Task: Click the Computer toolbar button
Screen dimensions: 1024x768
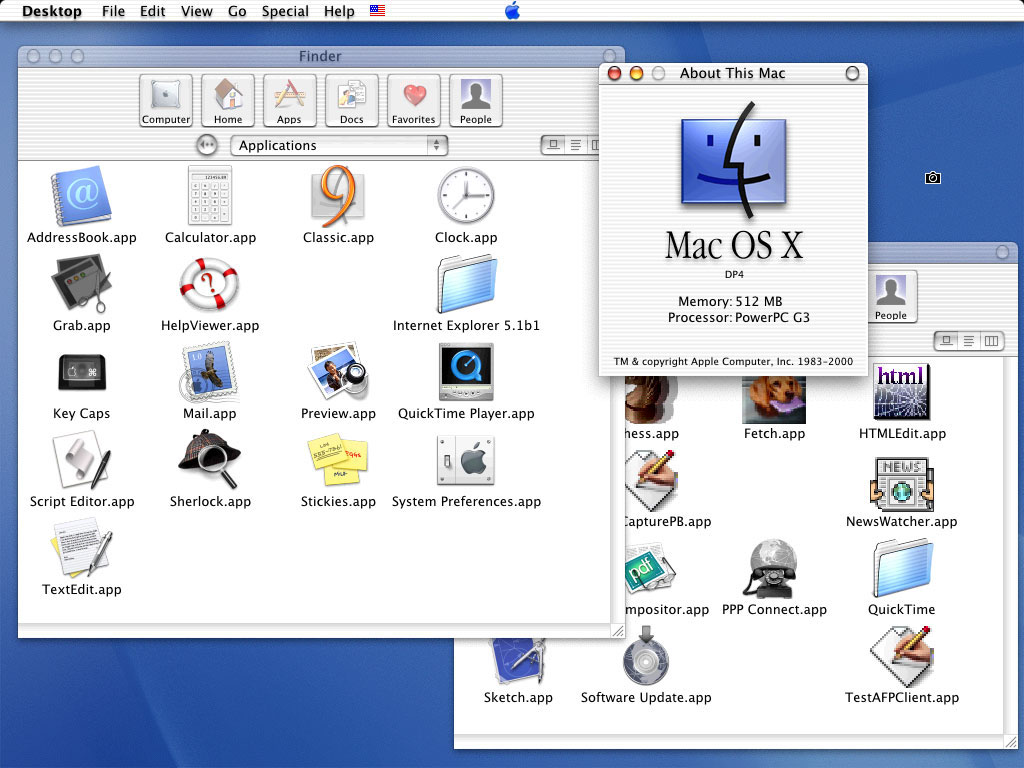Action: point(166,101)
